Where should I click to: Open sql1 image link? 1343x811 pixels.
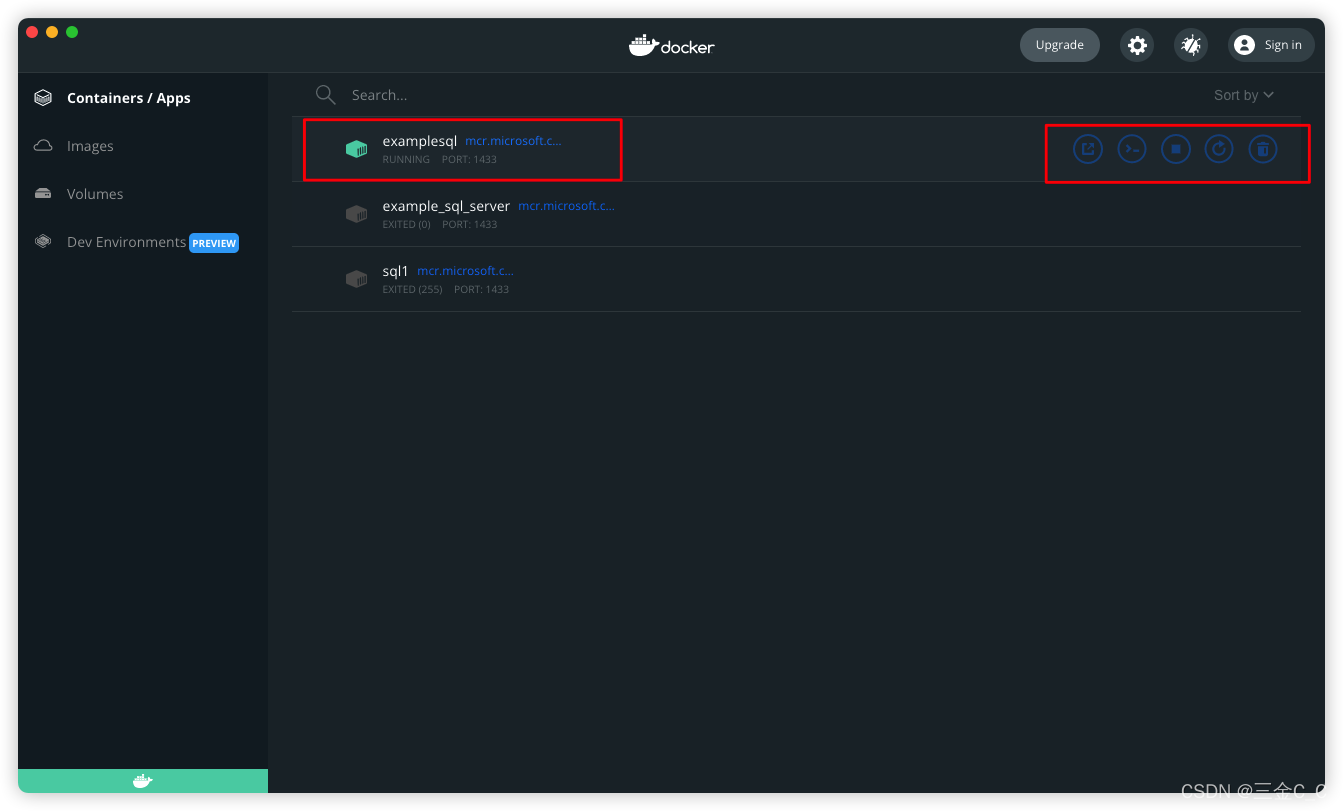(x=465, y=271)
